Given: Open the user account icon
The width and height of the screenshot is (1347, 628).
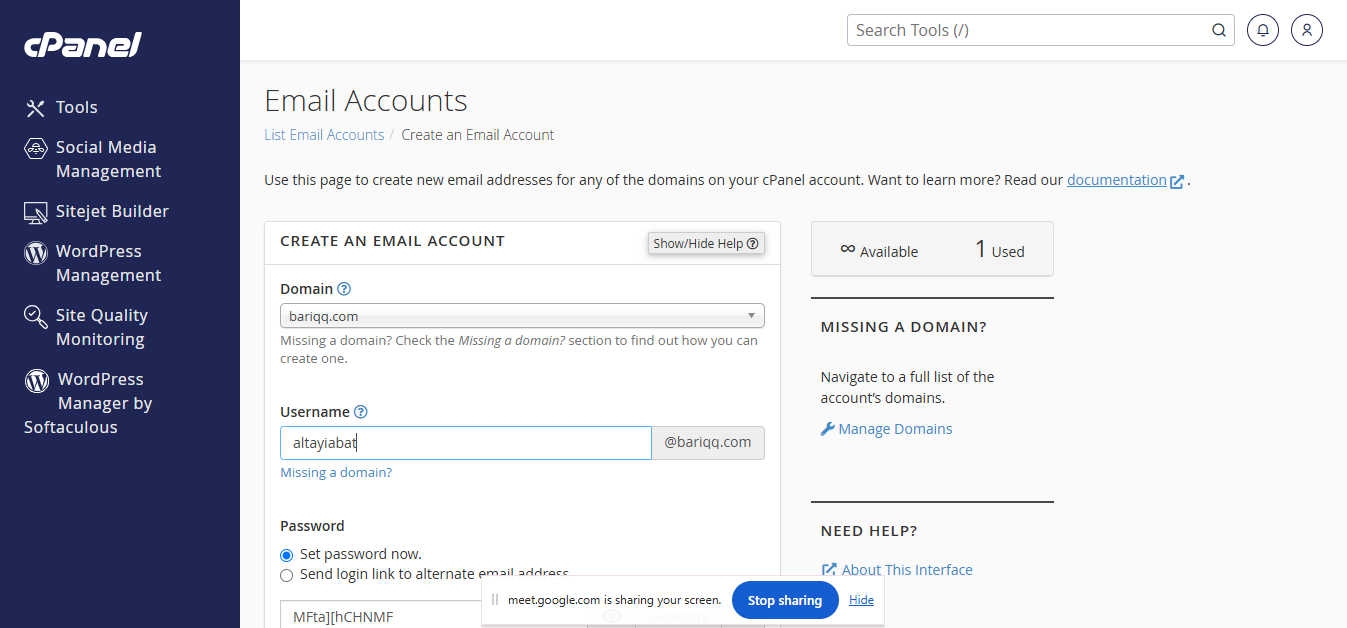Looking at the screenshot, I should coord(1307,30).
